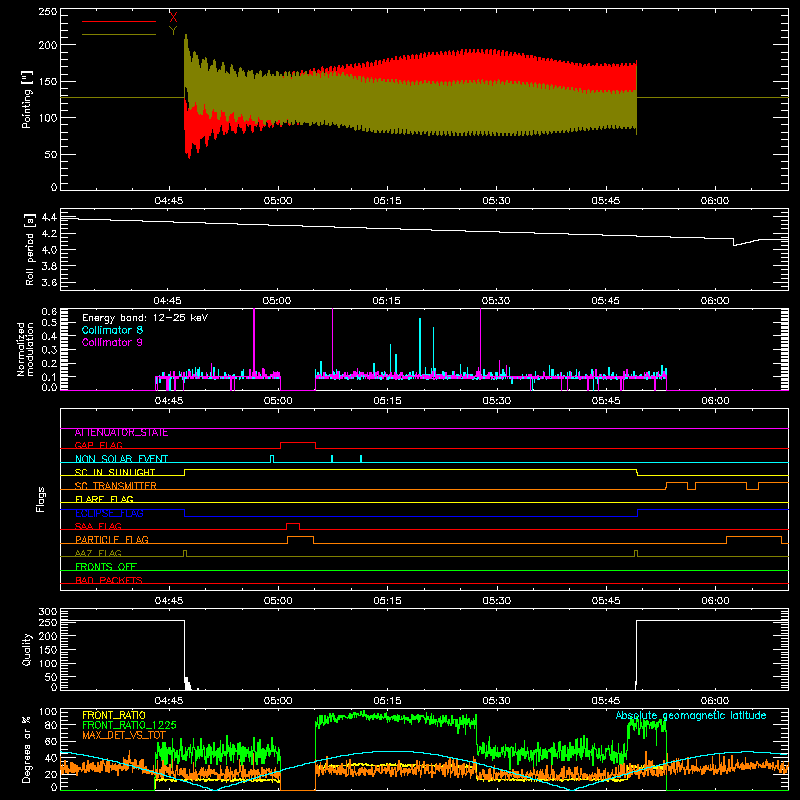Click the 3.6 tick label on roll period axis
The width and height of the screenshot is (800, 800).
click(49, 282)
